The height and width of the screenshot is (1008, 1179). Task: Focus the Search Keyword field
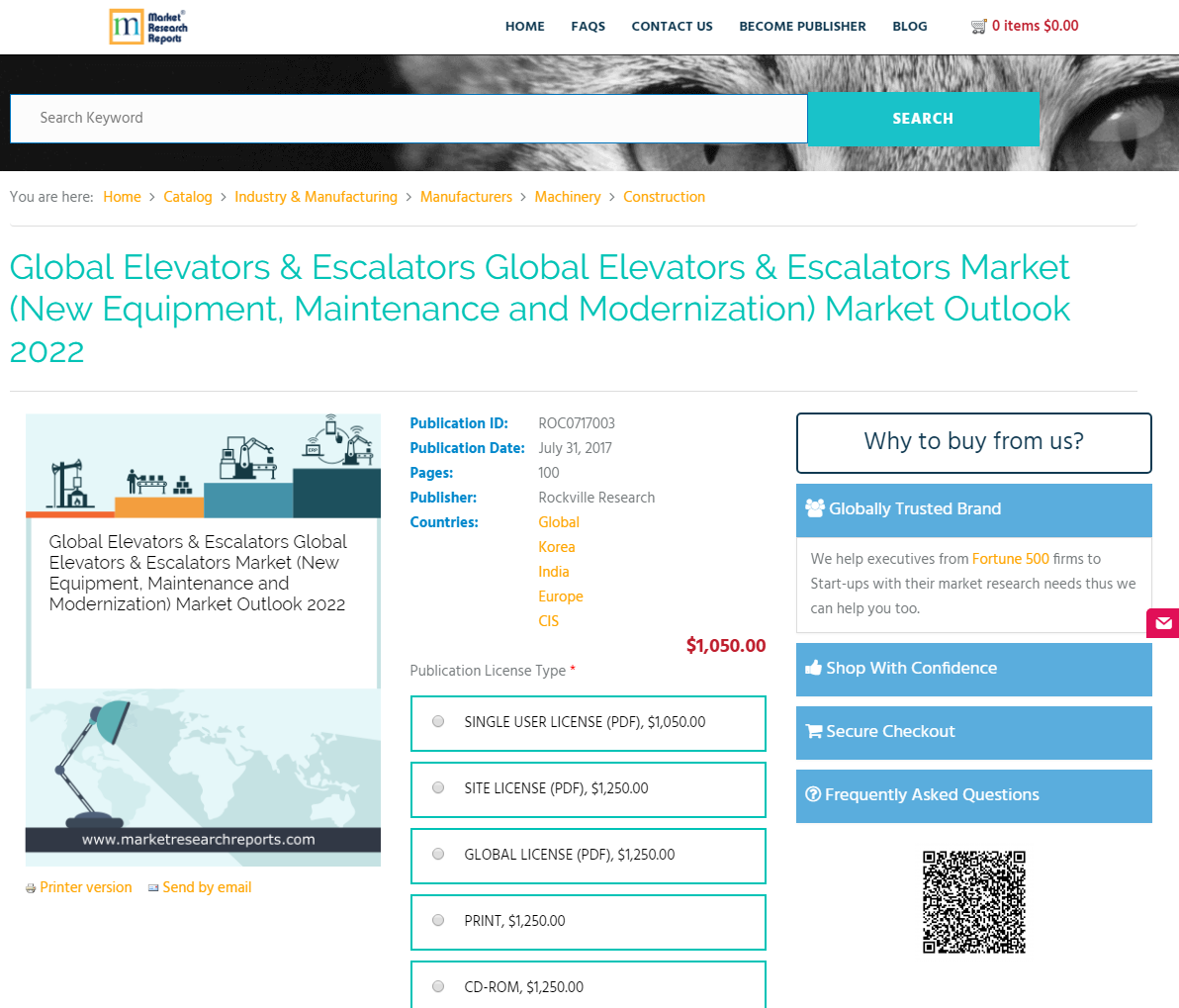[x=408, y=118]
